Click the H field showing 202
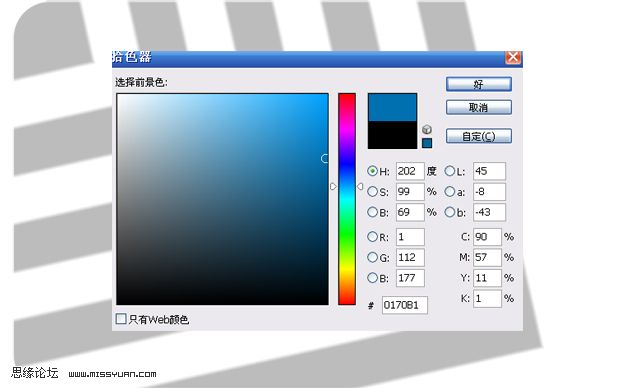624x388 pixels. tap(410, 171)
